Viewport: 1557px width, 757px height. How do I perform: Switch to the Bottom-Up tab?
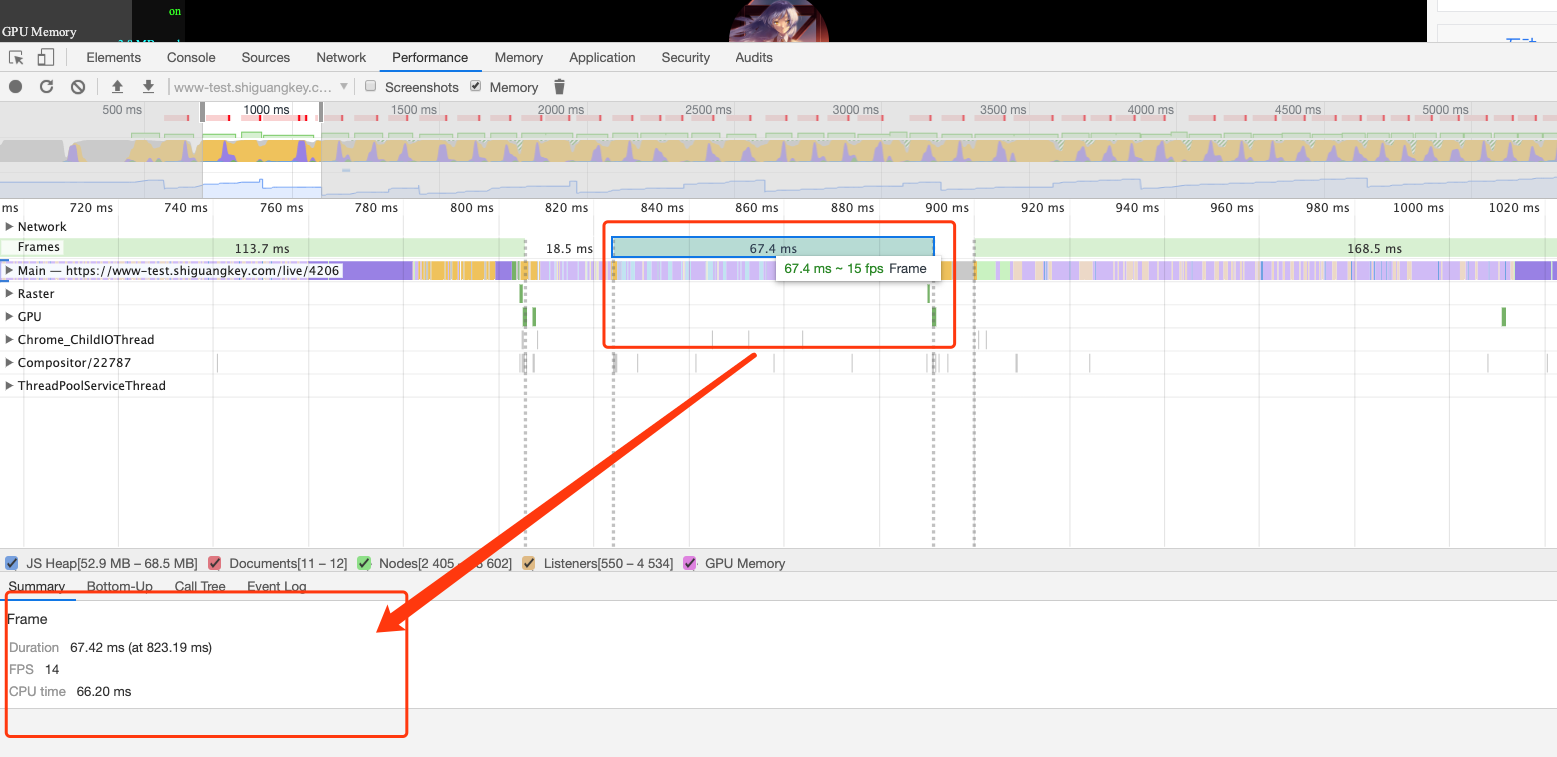click(x=120, y=587)
